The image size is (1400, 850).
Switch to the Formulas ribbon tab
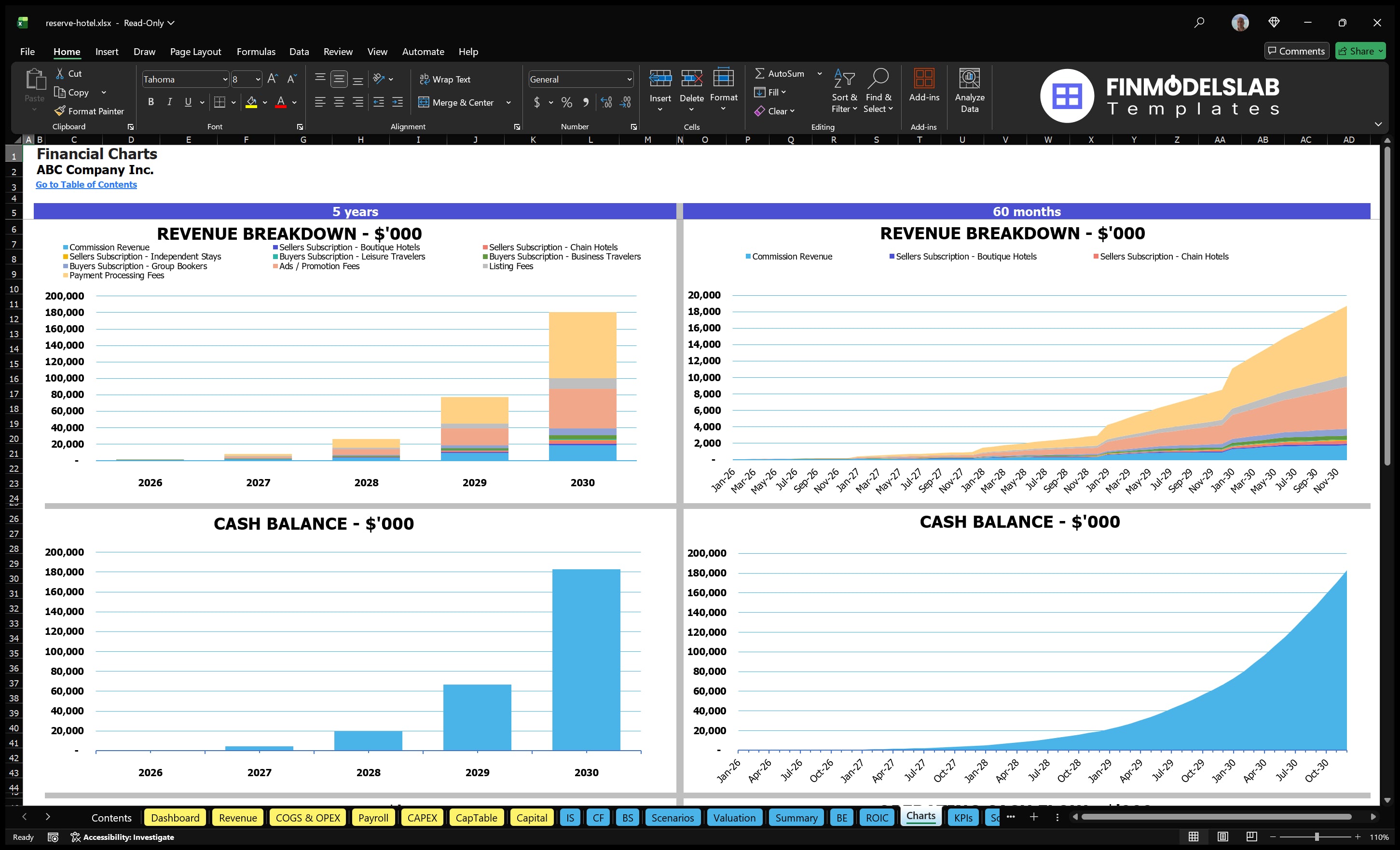256,51
